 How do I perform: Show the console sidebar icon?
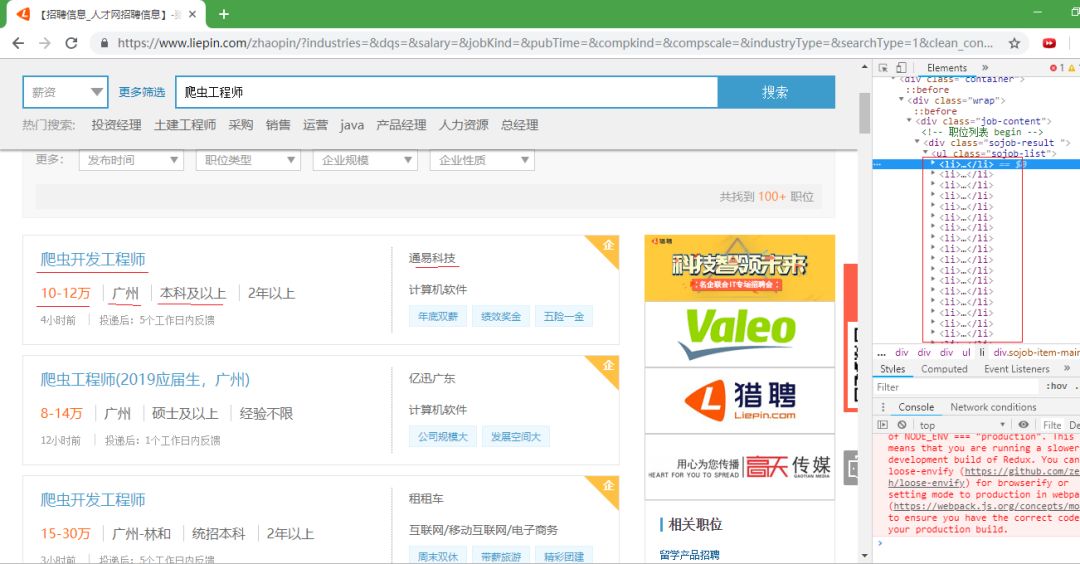(x=884, y=425)
